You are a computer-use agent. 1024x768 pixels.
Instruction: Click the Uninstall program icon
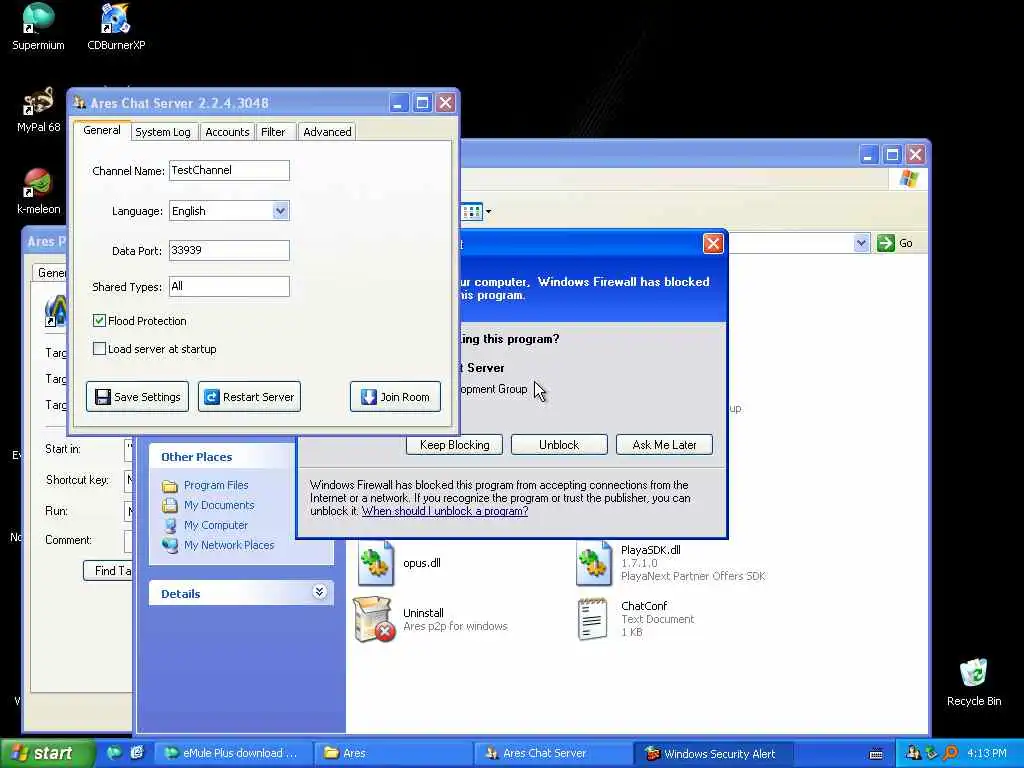(x=374, y=618)
